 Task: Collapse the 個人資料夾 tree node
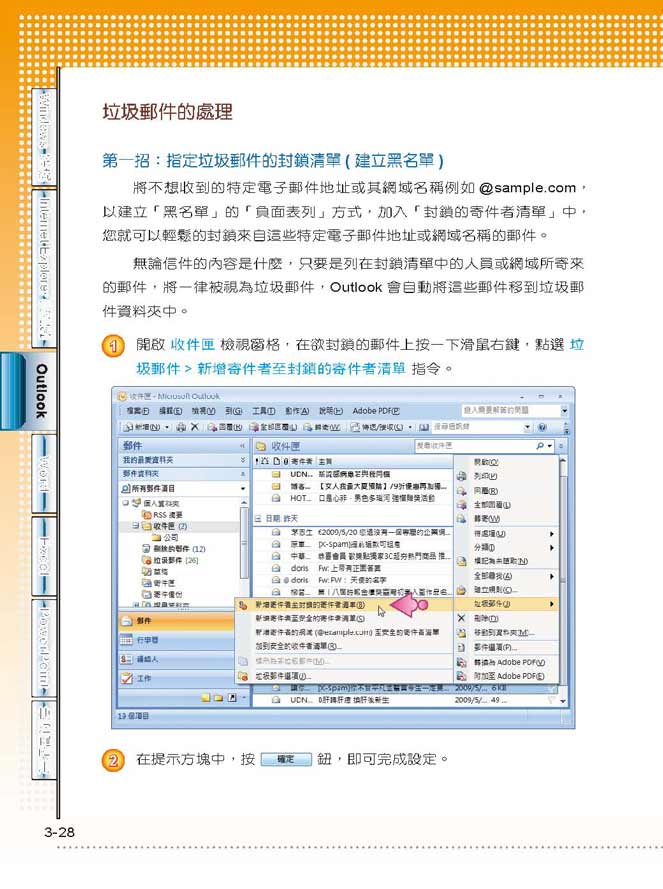tap(125, 503)
